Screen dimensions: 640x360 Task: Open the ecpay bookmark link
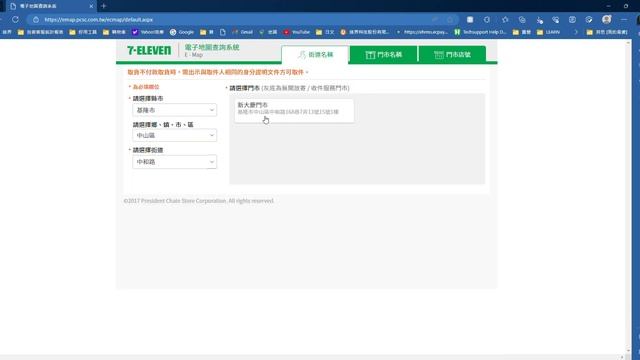[x=422, y=32]
